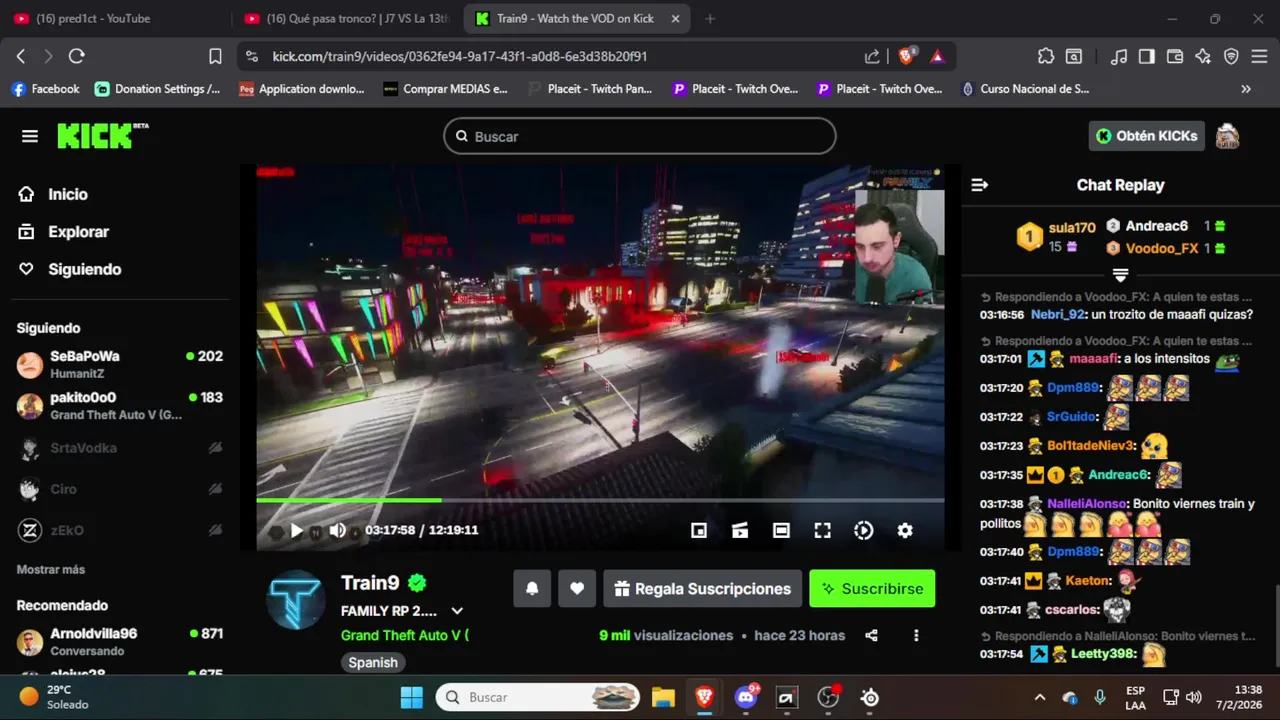Screen dimensions: 1280x720
Task: Open browser share page icon
Action: [x=872, y=57]
